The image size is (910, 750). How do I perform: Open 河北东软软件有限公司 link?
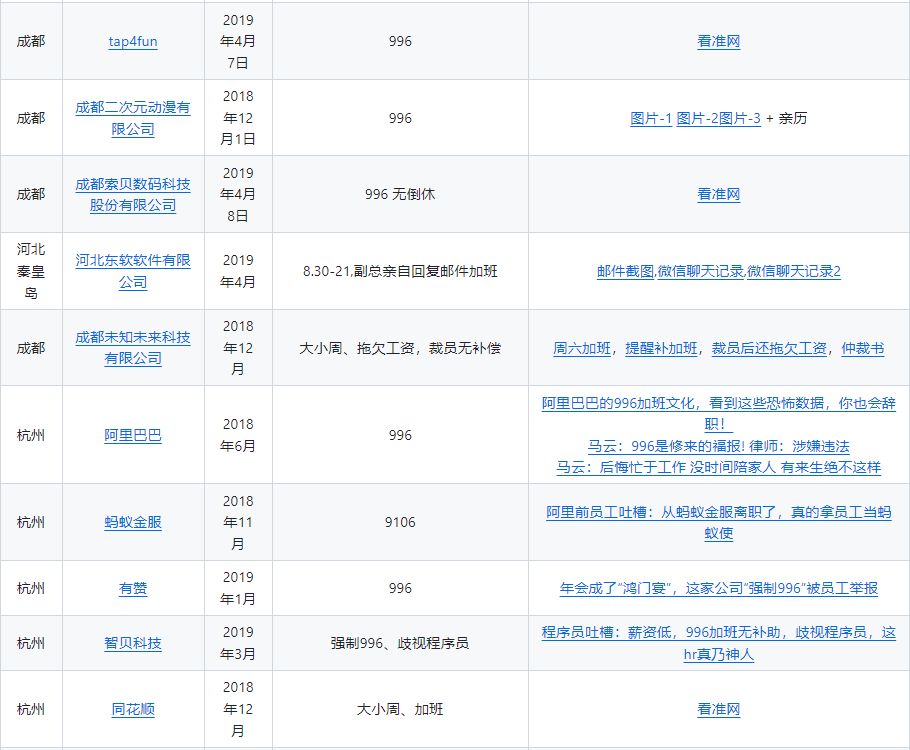click(x=133, y=272)
